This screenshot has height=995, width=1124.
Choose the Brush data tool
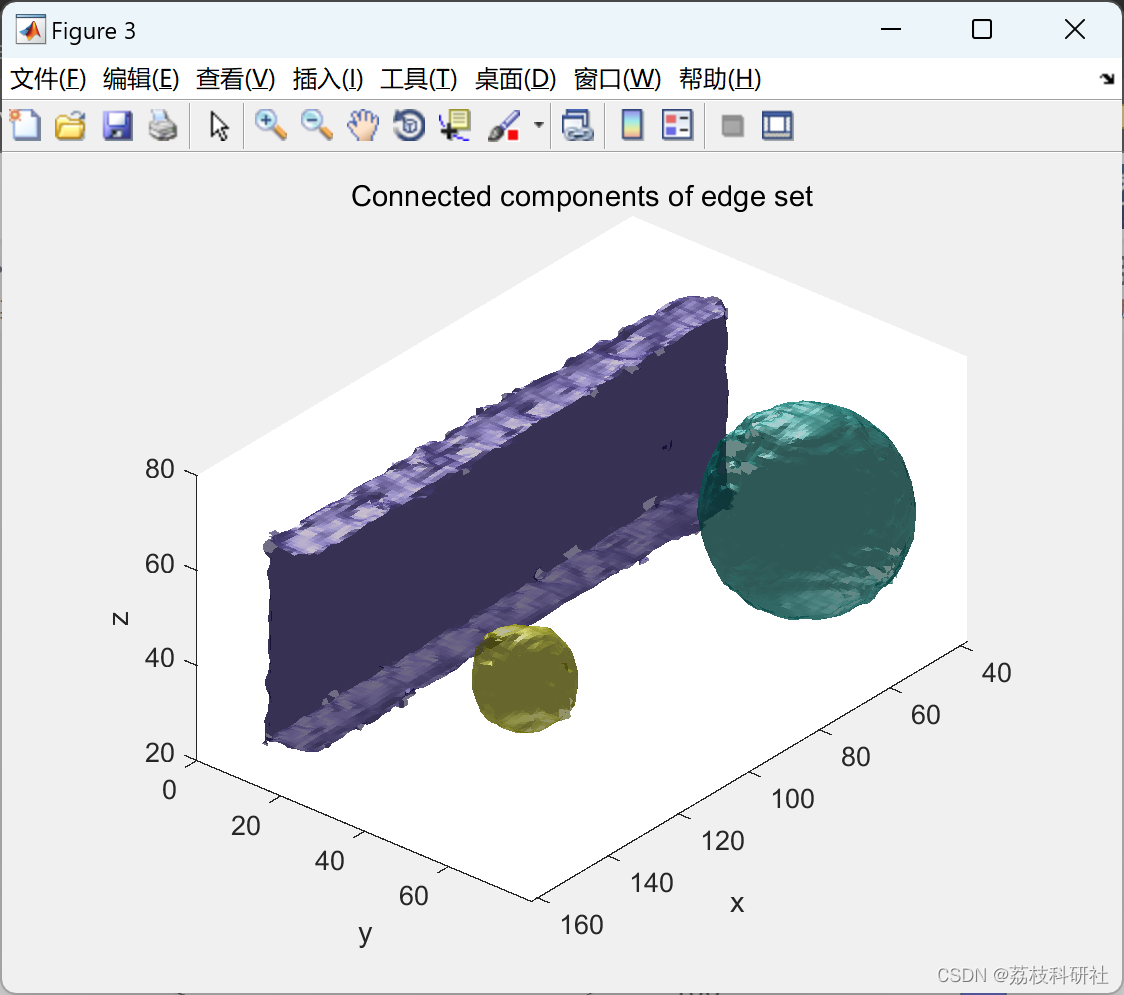tap(504, 125)
